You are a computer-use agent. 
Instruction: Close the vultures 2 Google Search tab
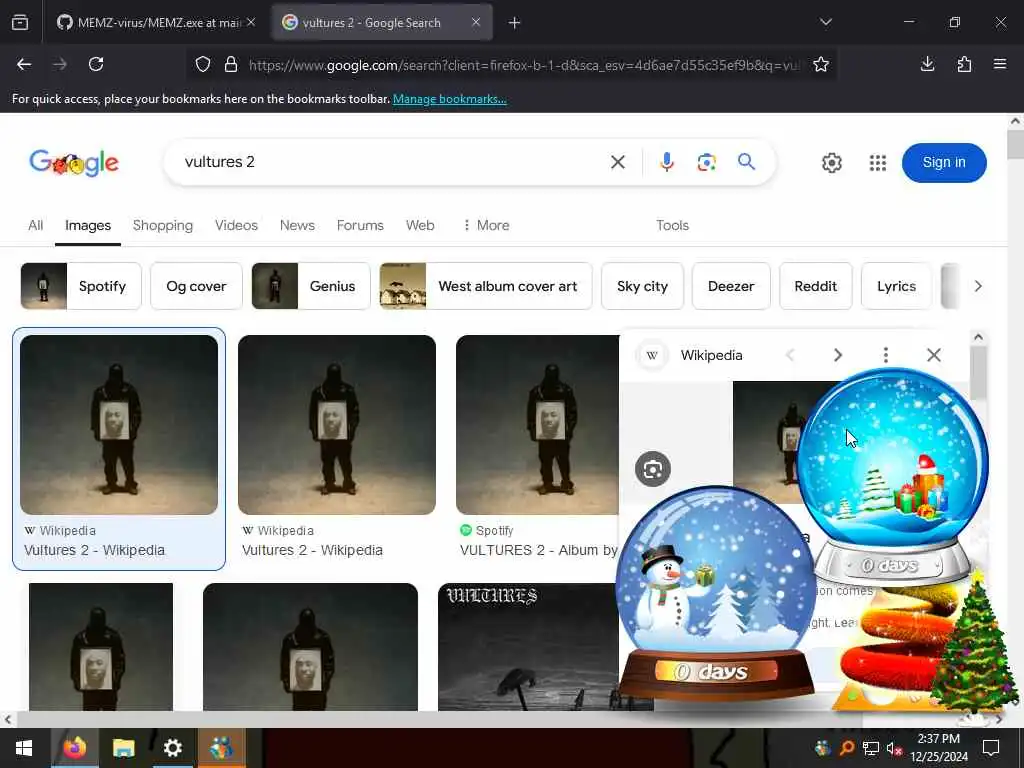click(x=476, y=22)
